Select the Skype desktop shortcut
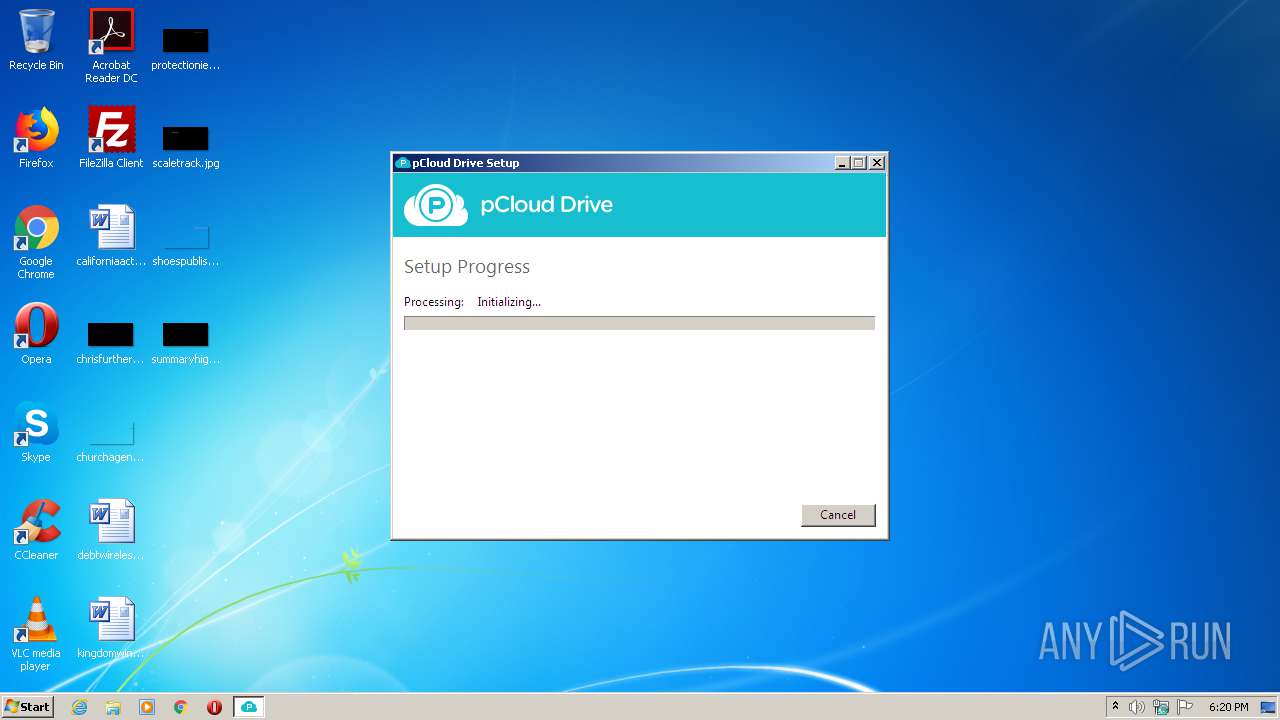 pos(36,432)
